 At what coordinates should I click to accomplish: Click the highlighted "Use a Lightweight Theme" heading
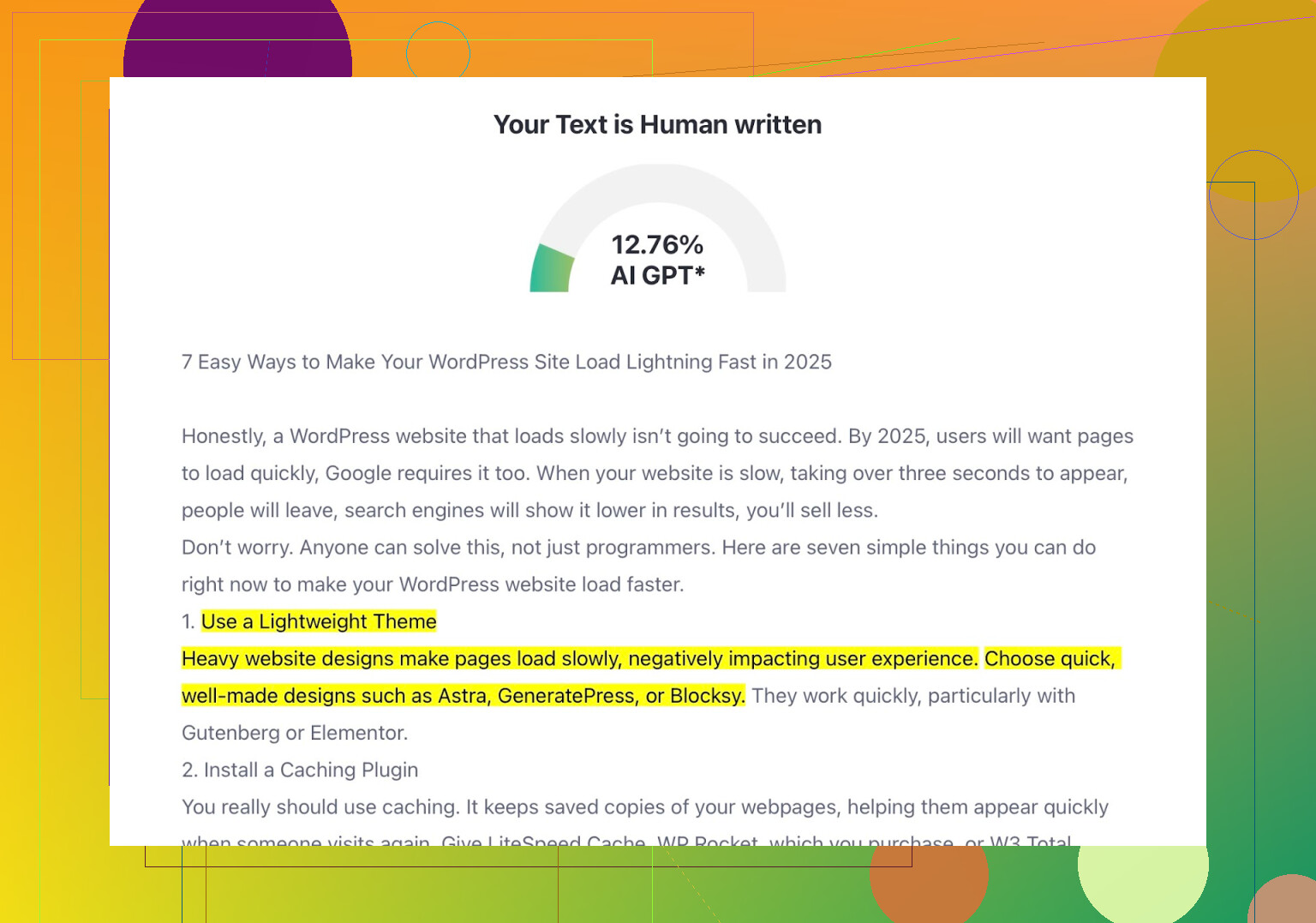pos(319,622)
